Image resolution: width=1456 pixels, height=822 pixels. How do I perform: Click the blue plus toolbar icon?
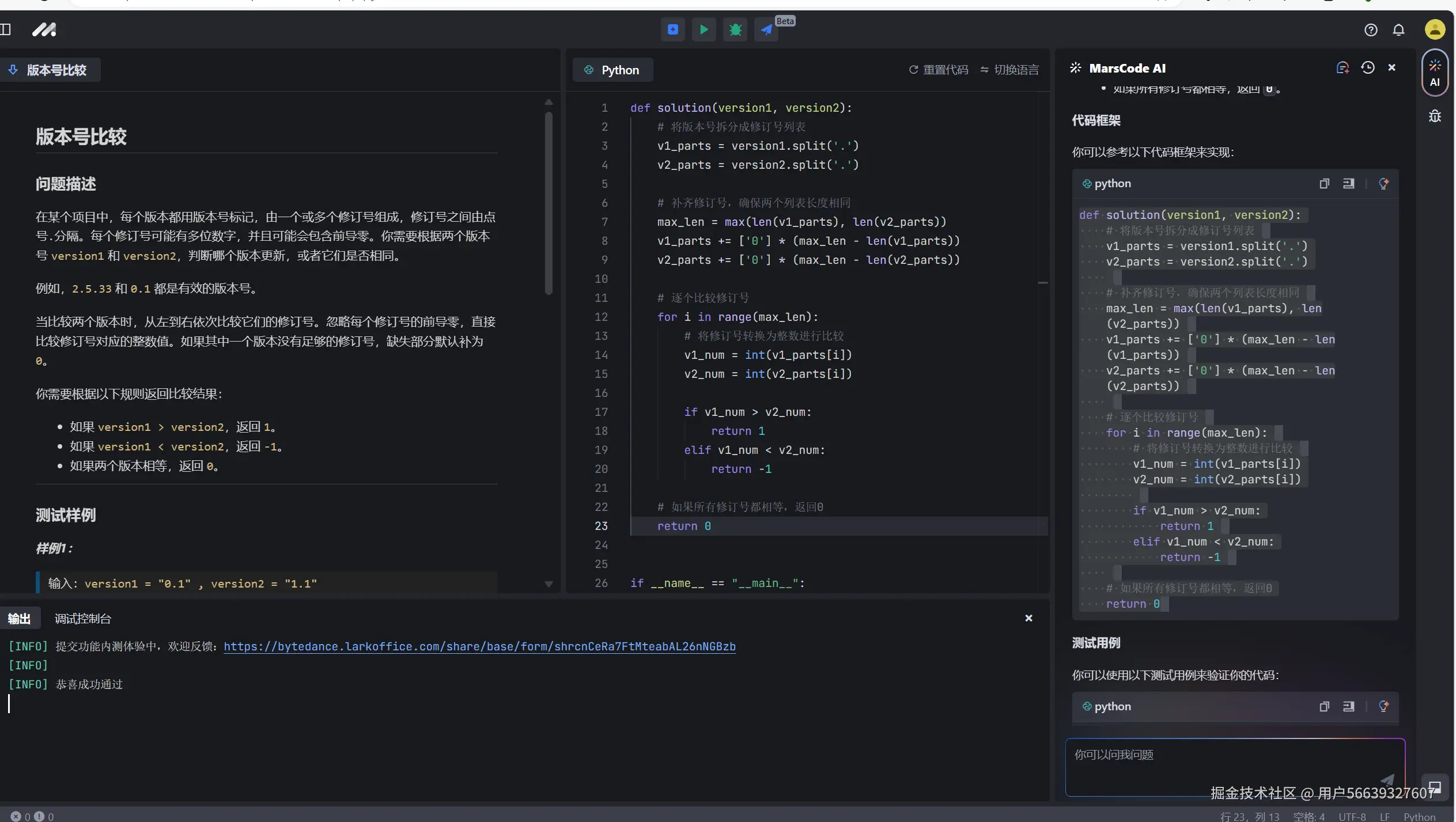coord(672,29)
